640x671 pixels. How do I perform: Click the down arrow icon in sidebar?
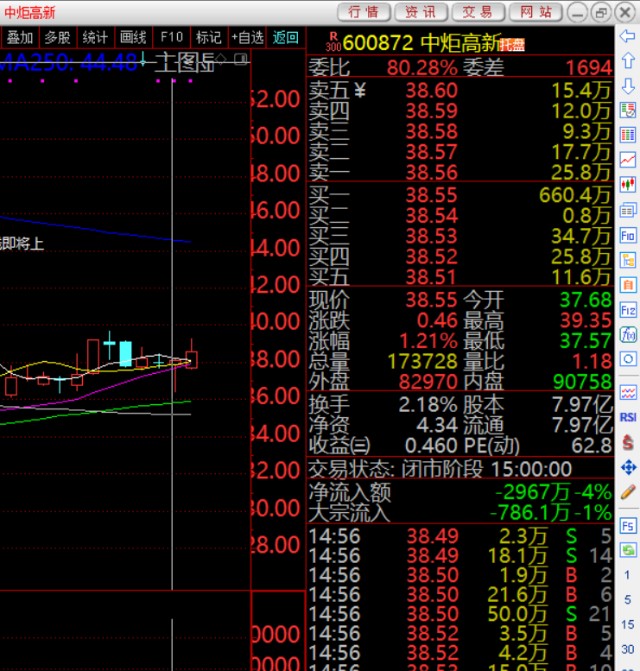click(628, 86)
